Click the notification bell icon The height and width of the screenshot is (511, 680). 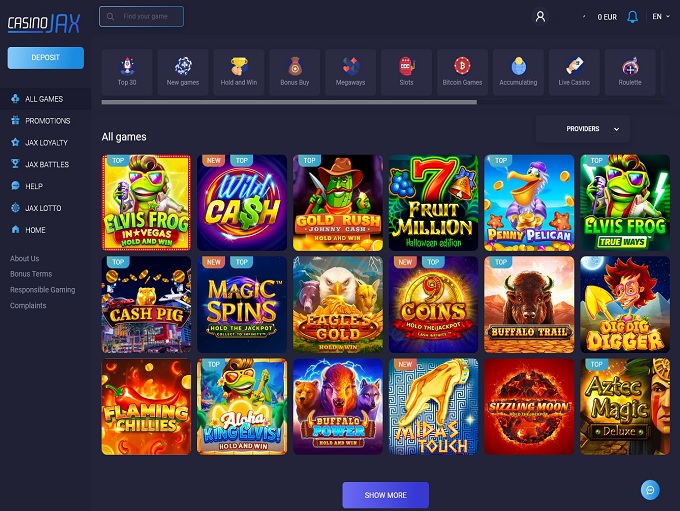(x=632, y=17)
